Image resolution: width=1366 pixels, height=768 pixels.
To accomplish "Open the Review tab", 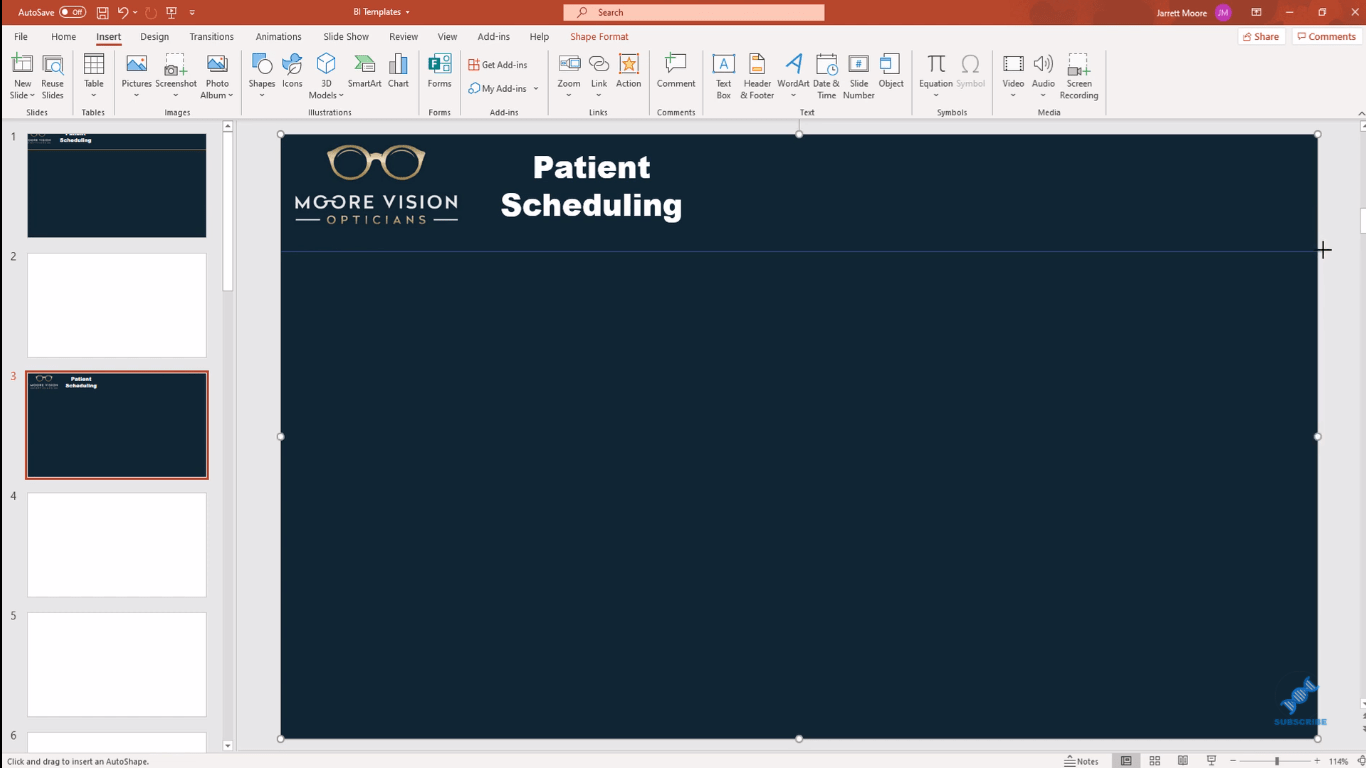I will (403, 37).
